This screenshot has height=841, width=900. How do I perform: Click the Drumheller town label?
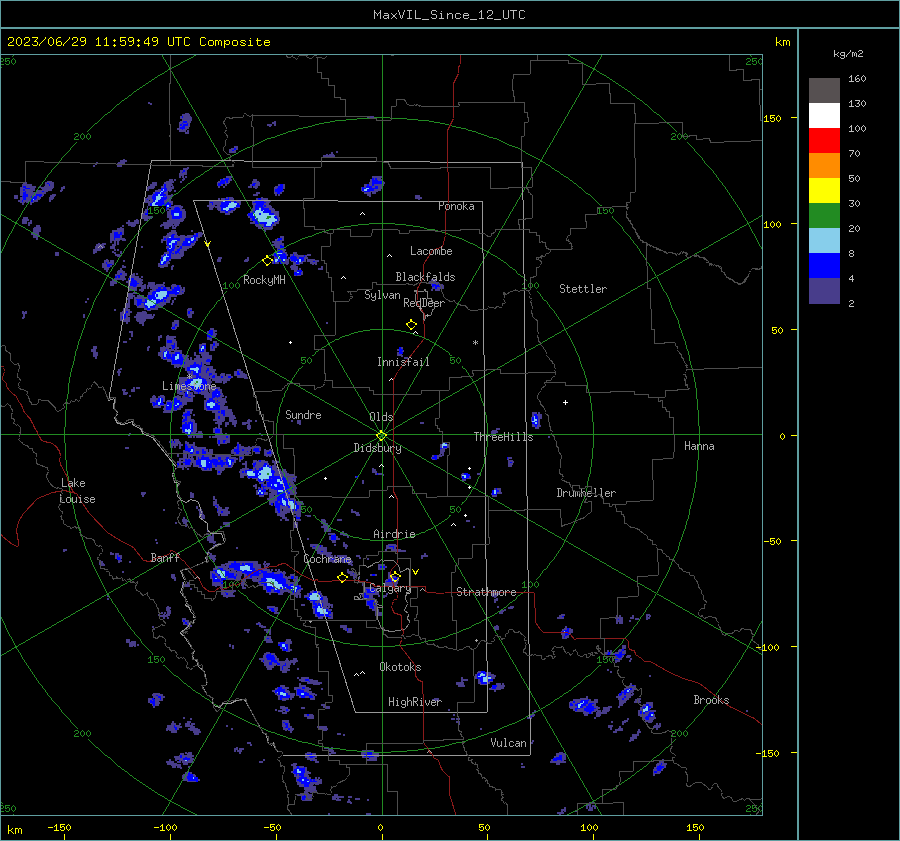click(x=586, y=493)
